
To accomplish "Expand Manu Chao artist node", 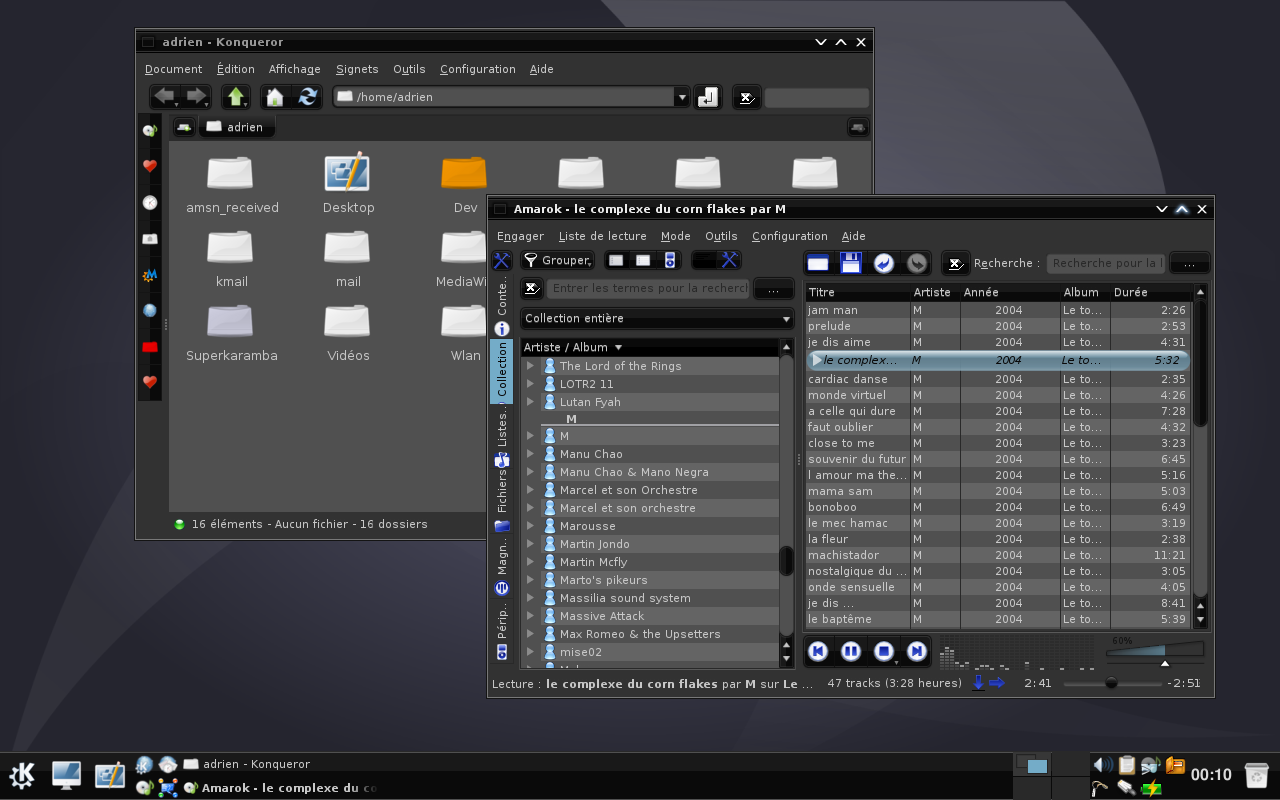I will (x=530, y=454).
